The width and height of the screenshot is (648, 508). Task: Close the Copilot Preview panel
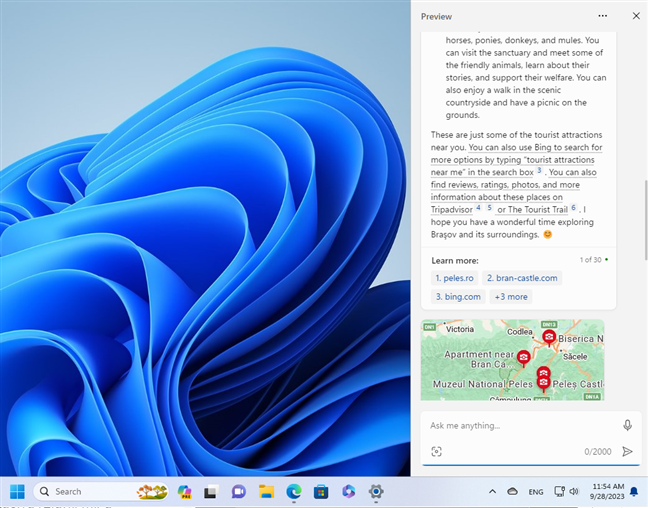point(636,16)
